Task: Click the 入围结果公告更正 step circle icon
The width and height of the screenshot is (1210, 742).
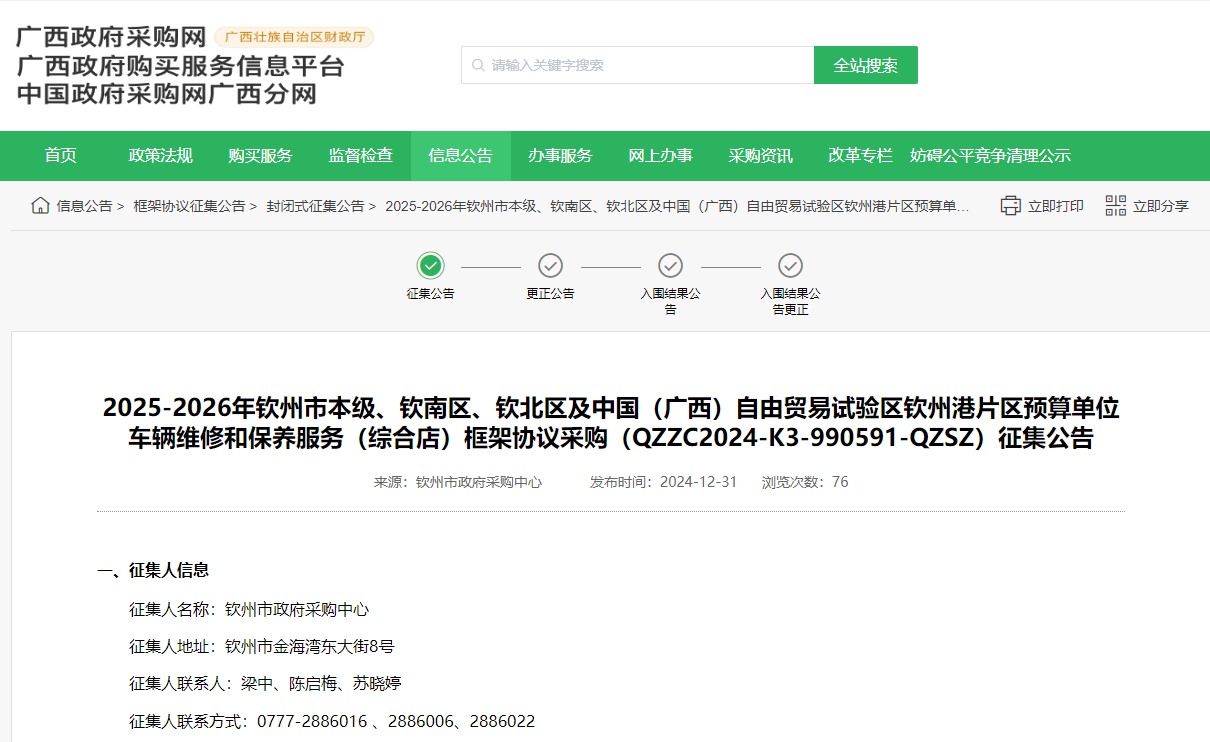Action: [x=790, y=267]
